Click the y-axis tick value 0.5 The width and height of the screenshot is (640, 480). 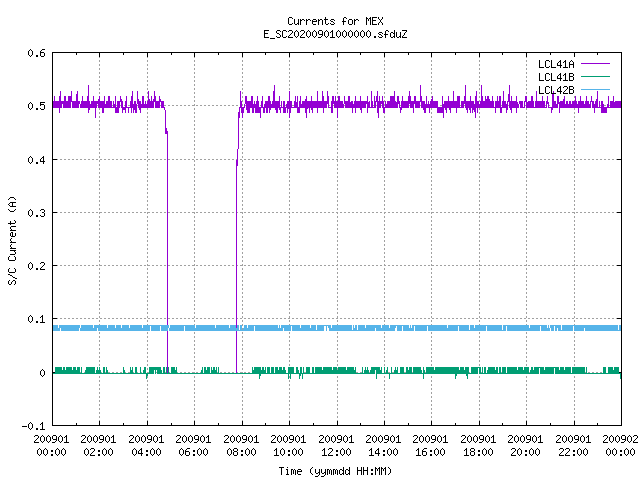pos(36,106)
